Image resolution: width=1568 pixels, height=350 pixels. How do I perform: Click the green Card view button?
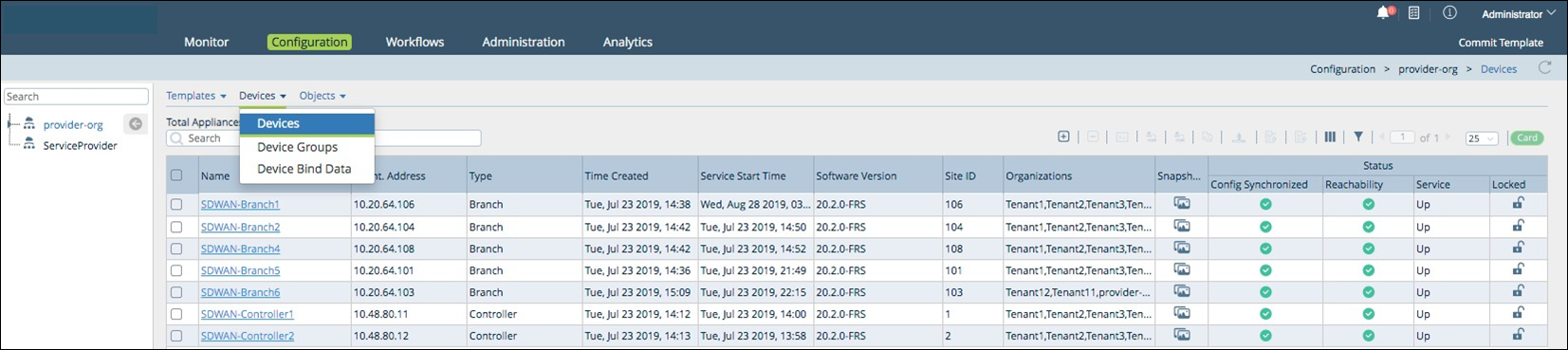point(1527,138)
